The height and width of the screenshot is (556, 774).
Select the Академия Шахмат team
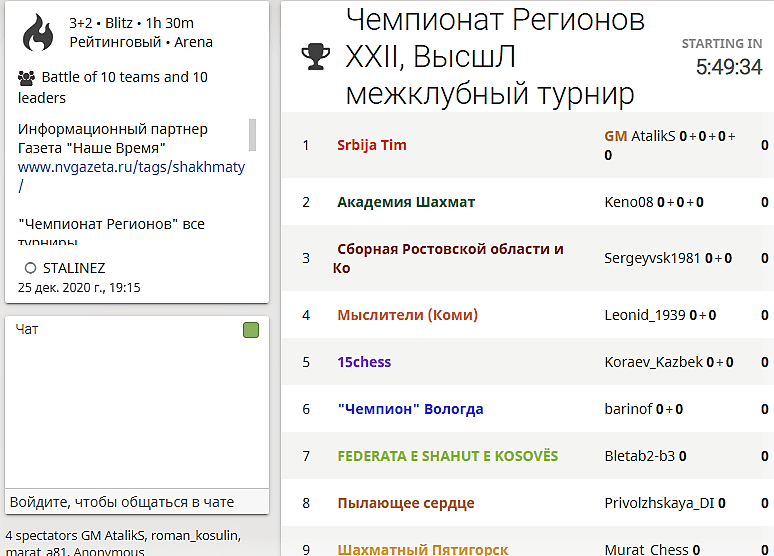point(406,202)
